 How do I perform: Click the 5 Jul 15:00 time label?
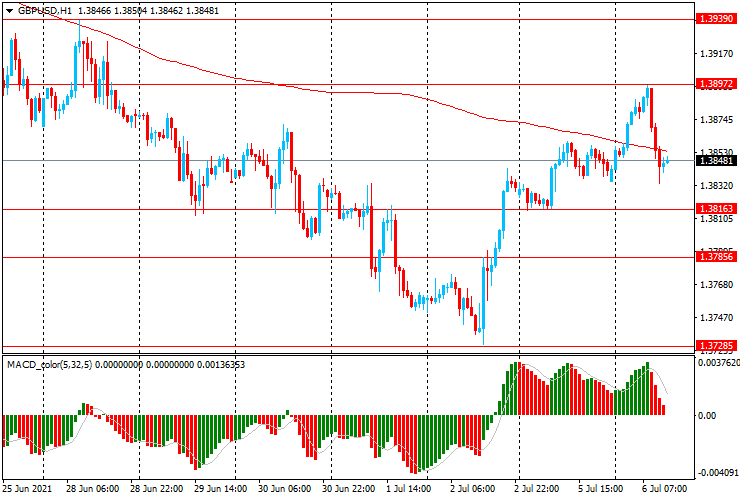601,489
